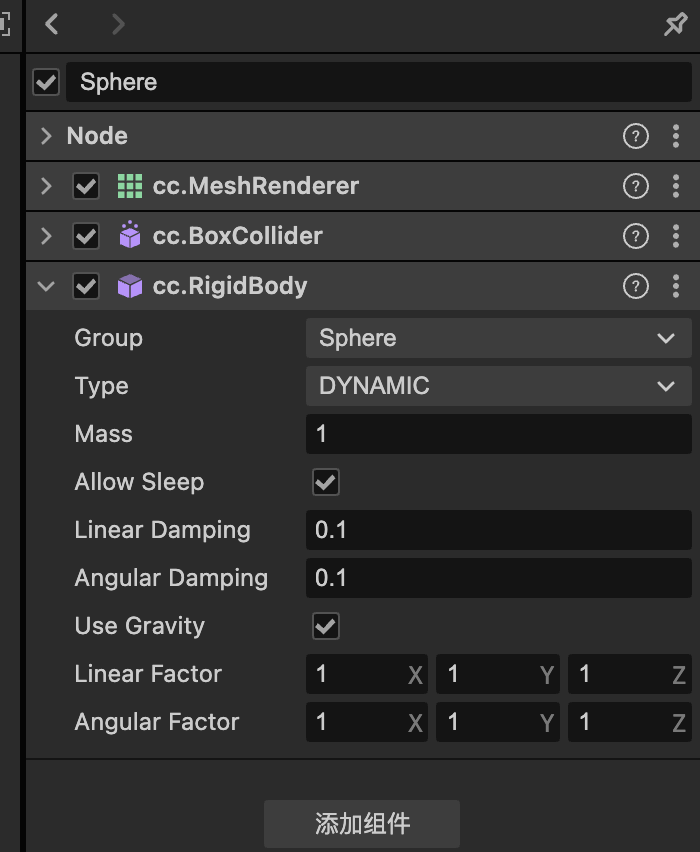Click the Mass input field

click(498, 434)
